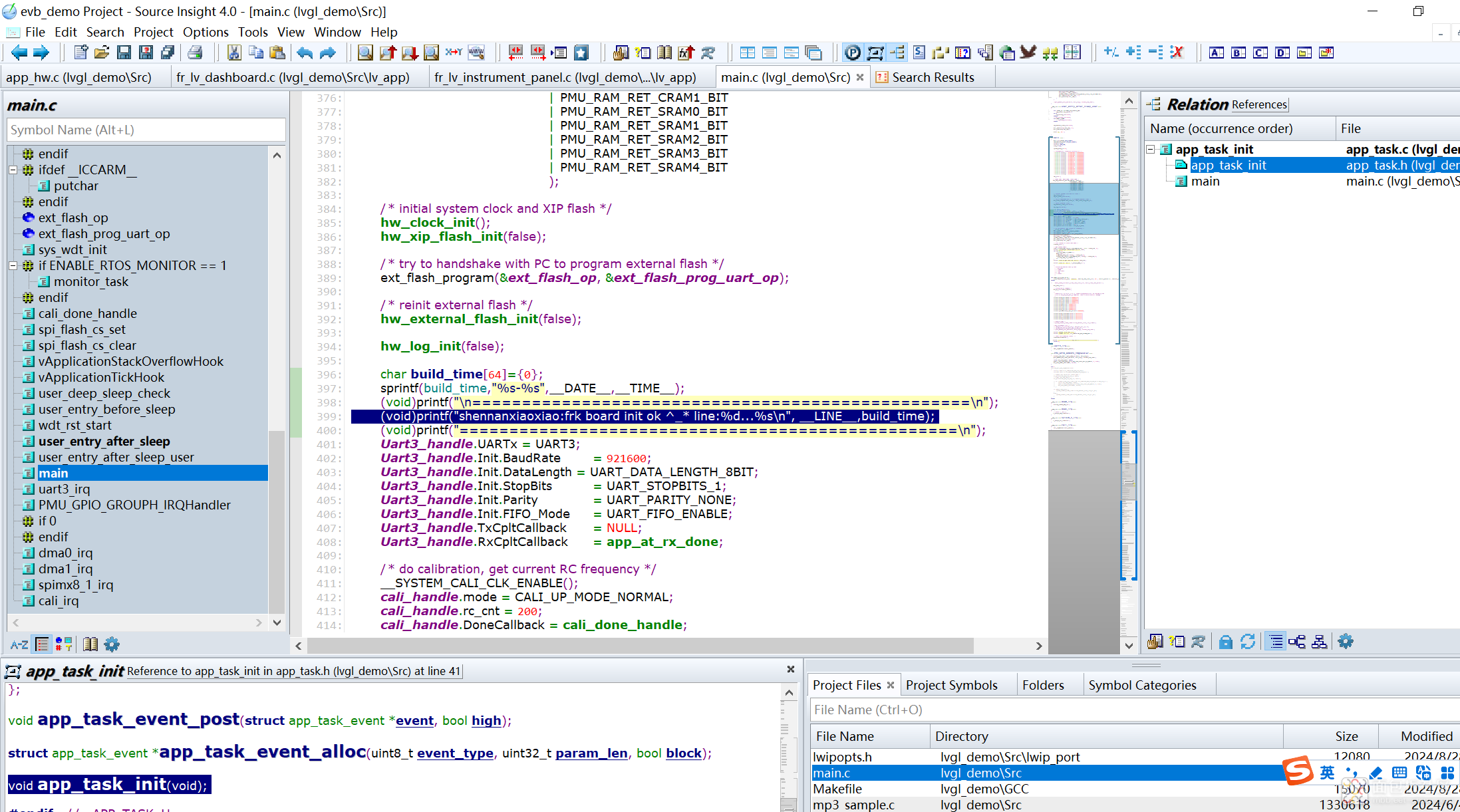
Task: Refresh the Relation window
Action: pos(1248,642)
